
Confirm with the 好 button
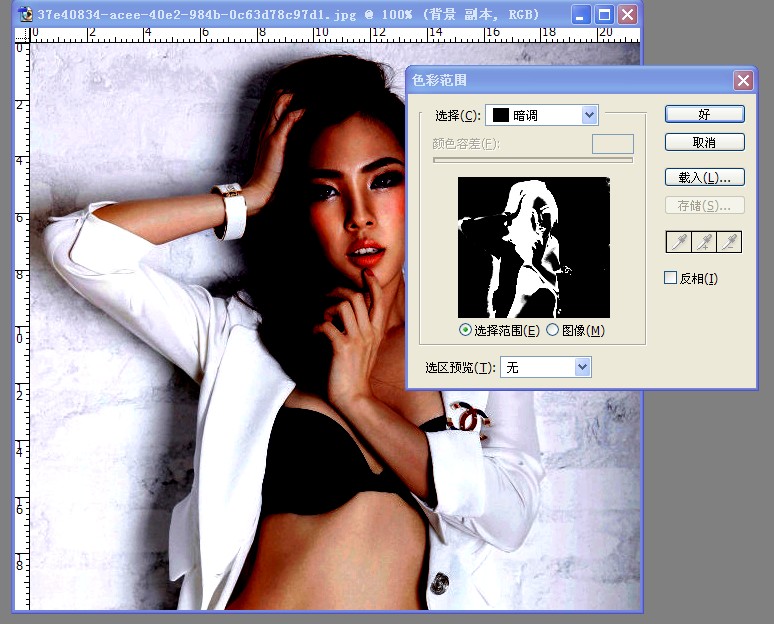[704, 114]
